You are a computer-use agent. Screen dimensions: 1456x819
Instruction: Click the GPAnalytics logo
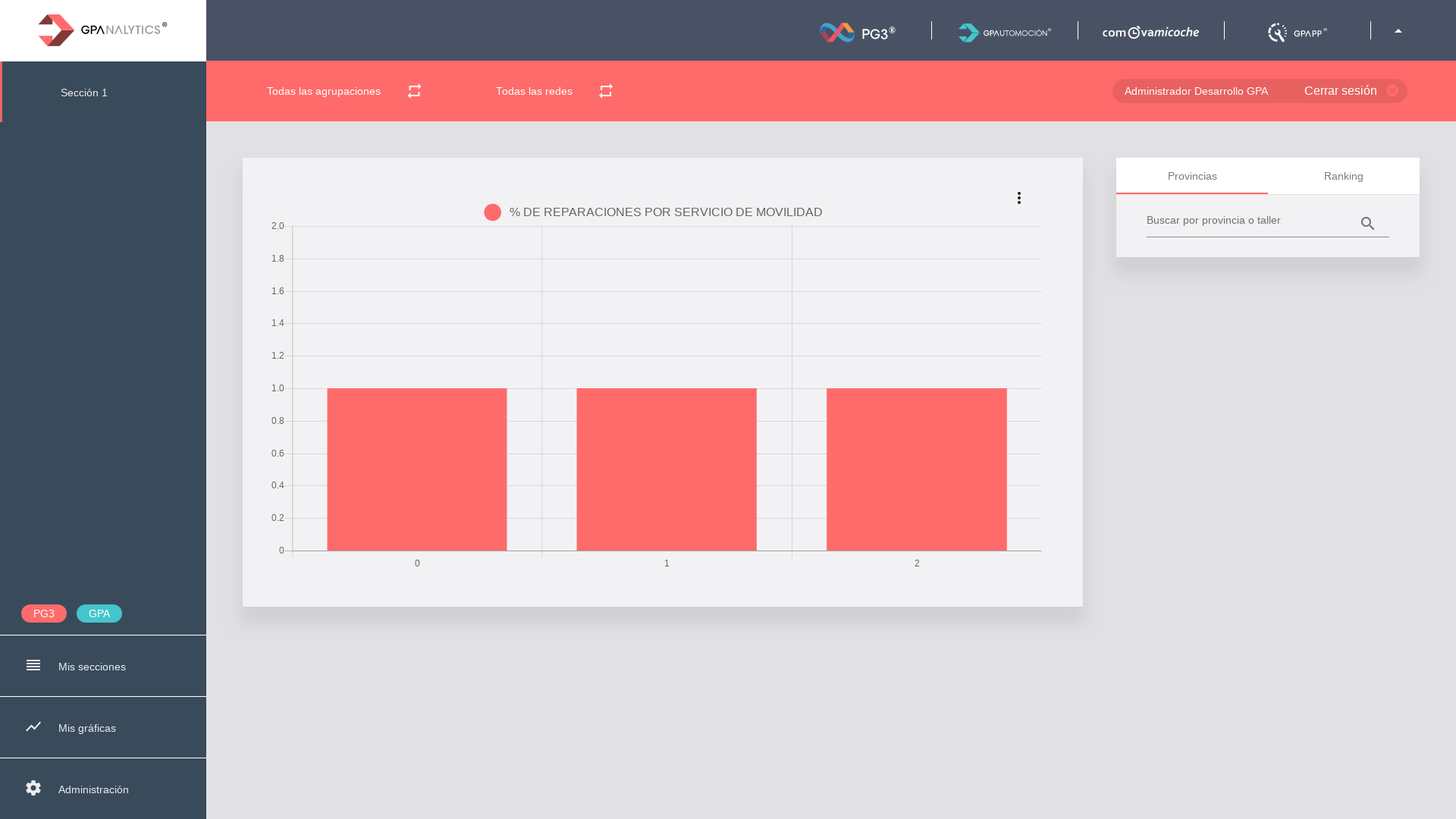click(102, 30)
